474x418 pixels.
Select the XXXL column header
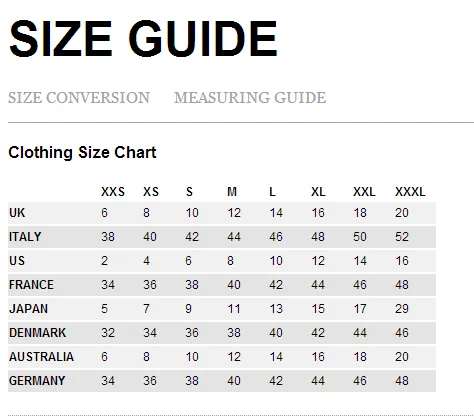[x=410, y=192]
